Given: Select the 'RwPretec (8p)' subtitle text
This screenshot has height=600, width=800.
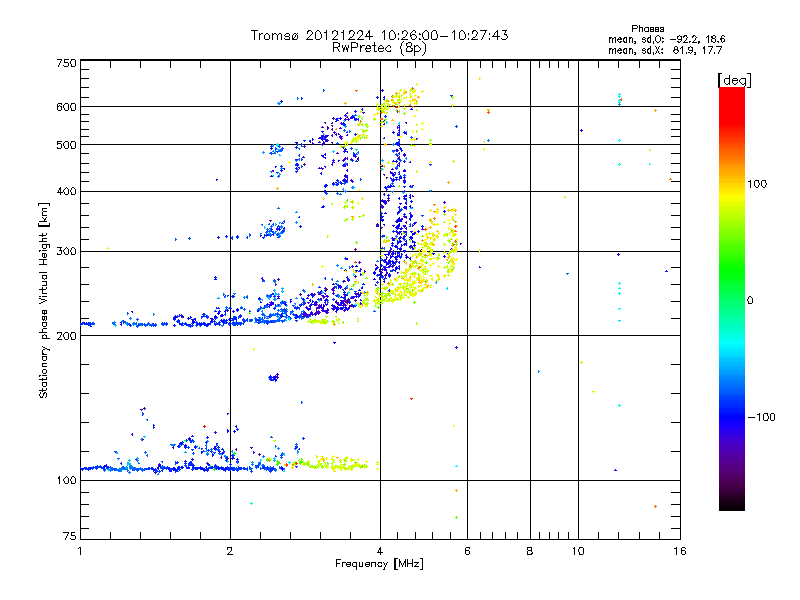Looking at the screenshot, I should click(x=379, y=48).
